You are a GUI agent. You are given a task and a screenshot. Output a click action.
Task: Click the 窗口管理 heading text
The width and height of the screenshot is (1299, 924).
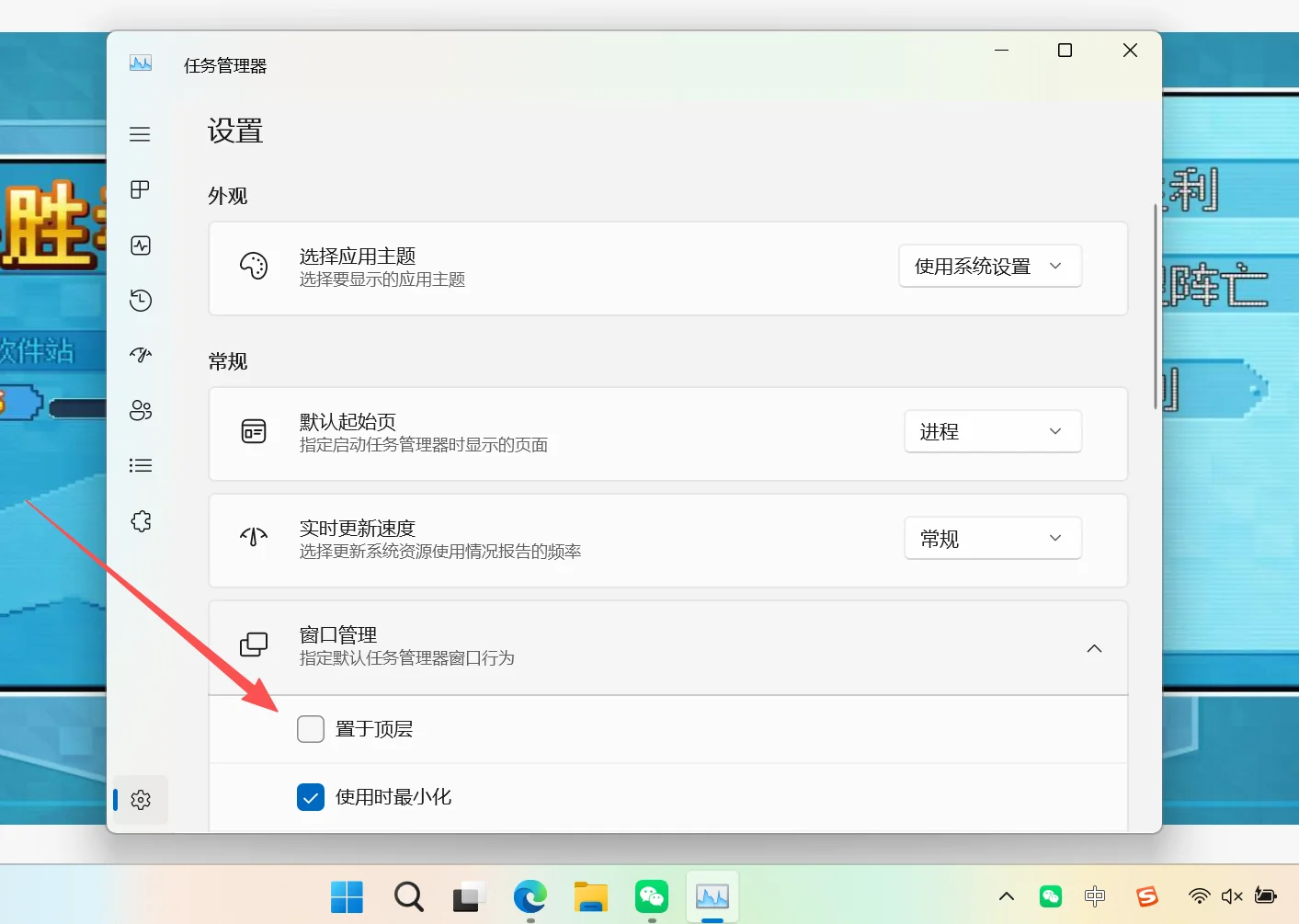click(x=338, y=634)
